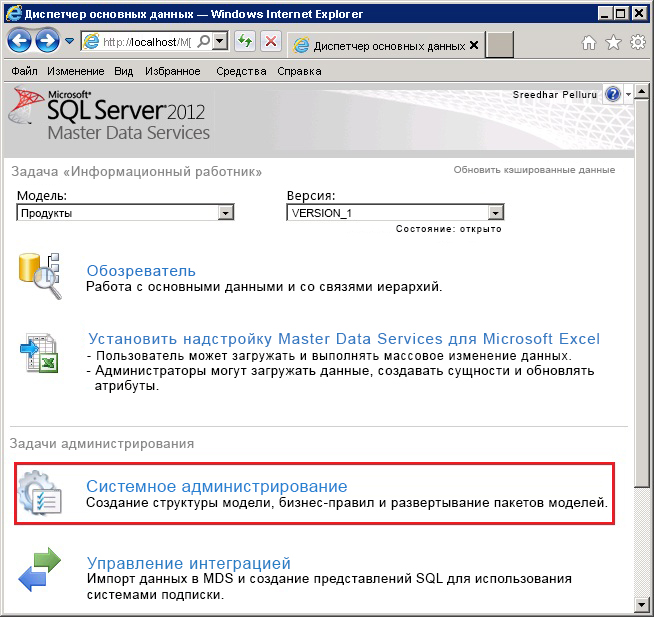654x617 pixels.
Task: Click the SQL Server 2012 logo
Action: 109,114
